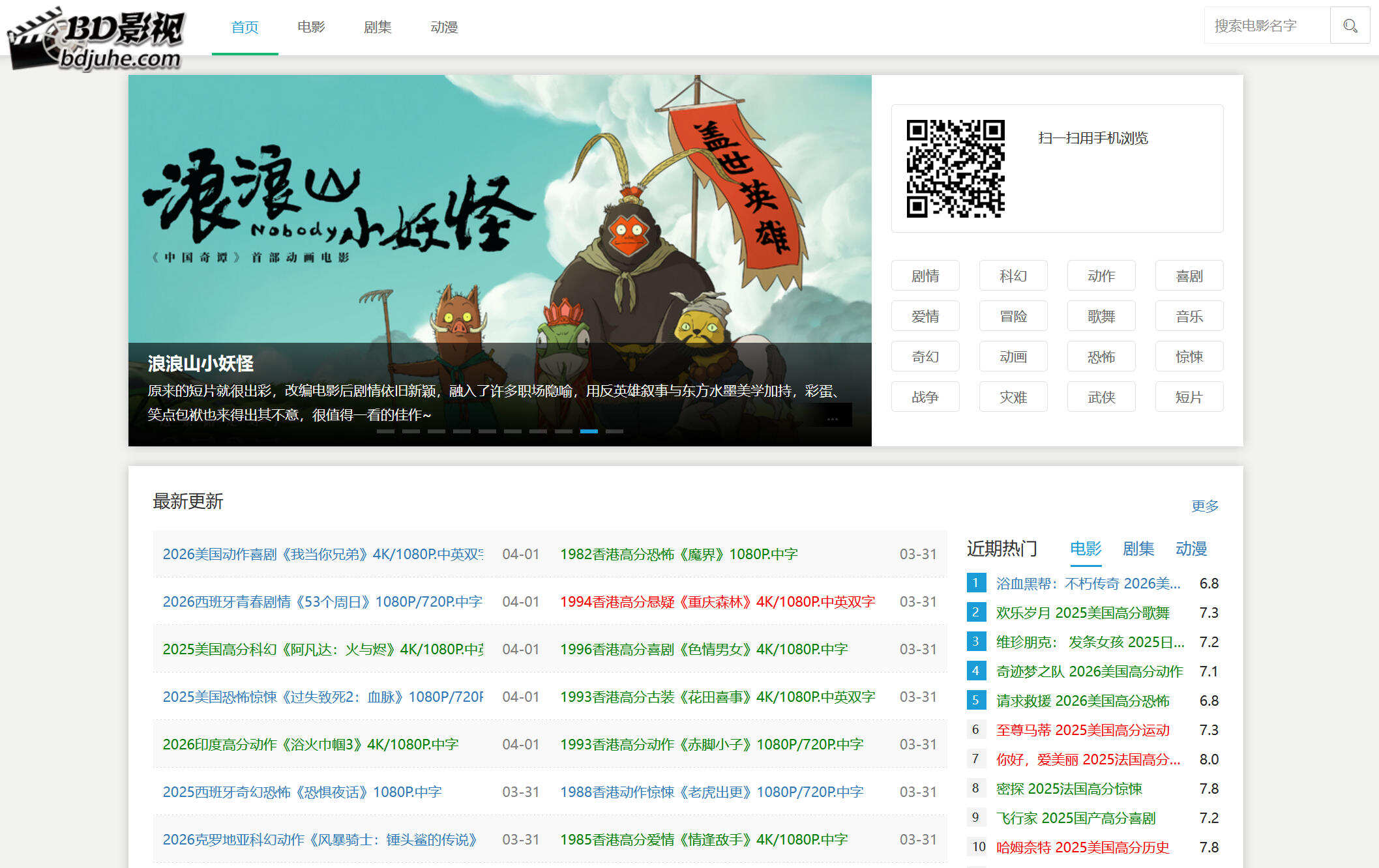Open 哈姆奈特 2025 ranked tenth
The width and height of the screenshot is (1379, 868).
tap(1082, 847)
